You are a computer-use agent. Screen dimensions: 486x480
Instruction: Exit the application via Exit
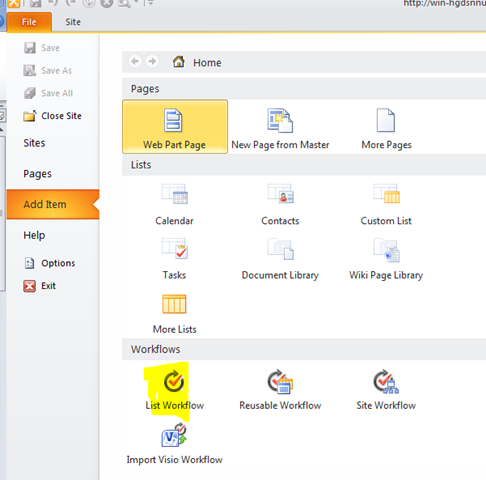click(39, 286)
